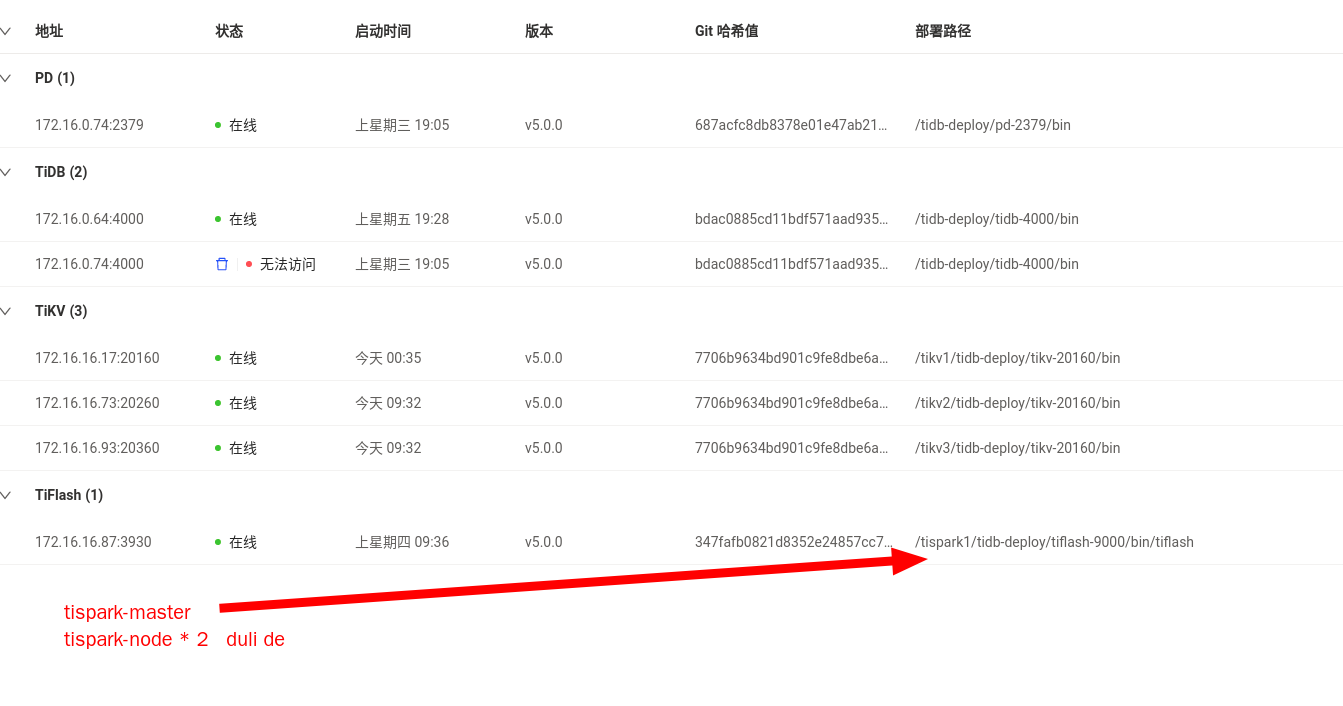1343x706 pixels.
Task: Click path /tikv1/tidb-deploy/tikv-20160/bin
Action: (x=1018, y=358)
